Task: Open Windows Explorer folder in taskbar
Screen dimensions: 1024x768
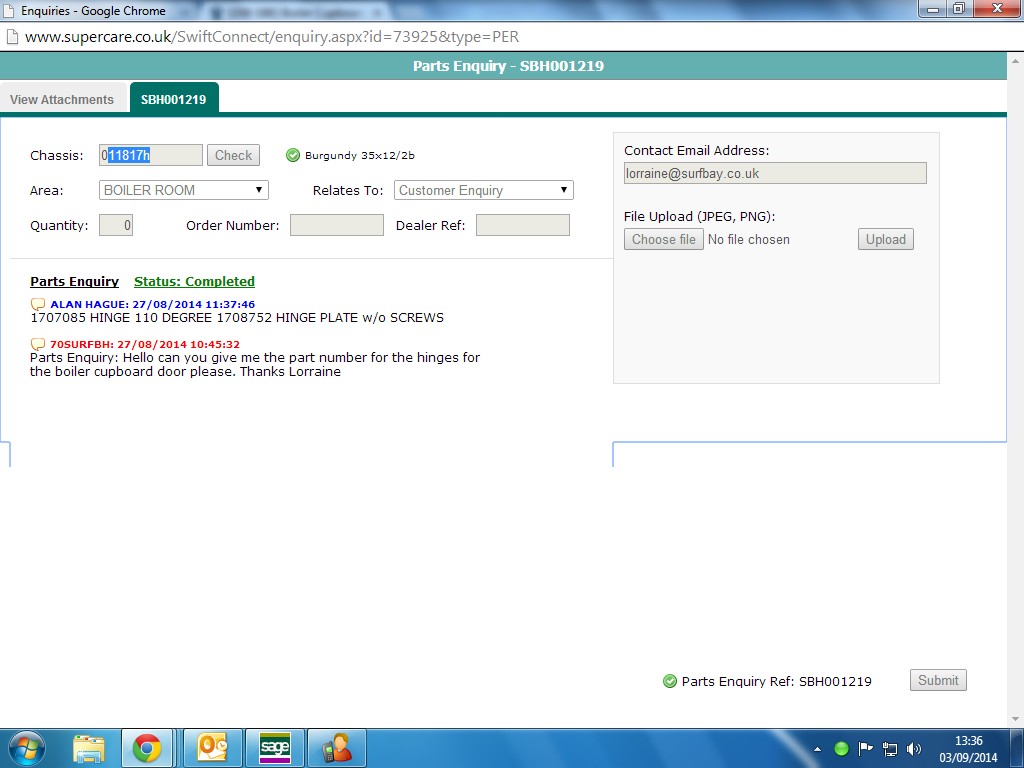Action: (x=88, y=748)
